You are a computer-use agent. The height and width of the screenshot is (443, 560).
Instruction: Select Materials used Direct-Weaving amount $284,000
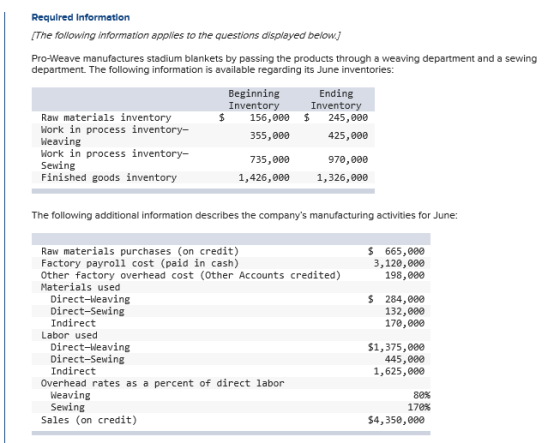[x=396, y=299]
